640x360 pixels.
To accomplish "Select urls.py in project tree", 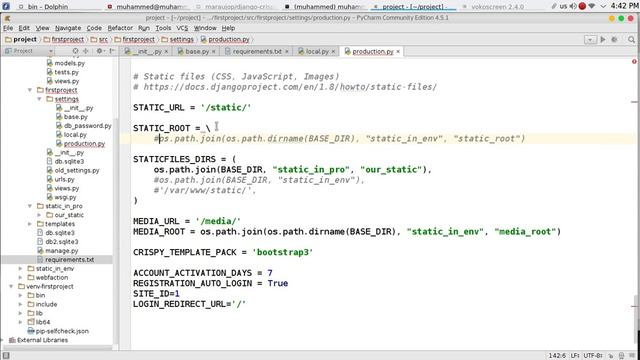I will tap(64, 179).
